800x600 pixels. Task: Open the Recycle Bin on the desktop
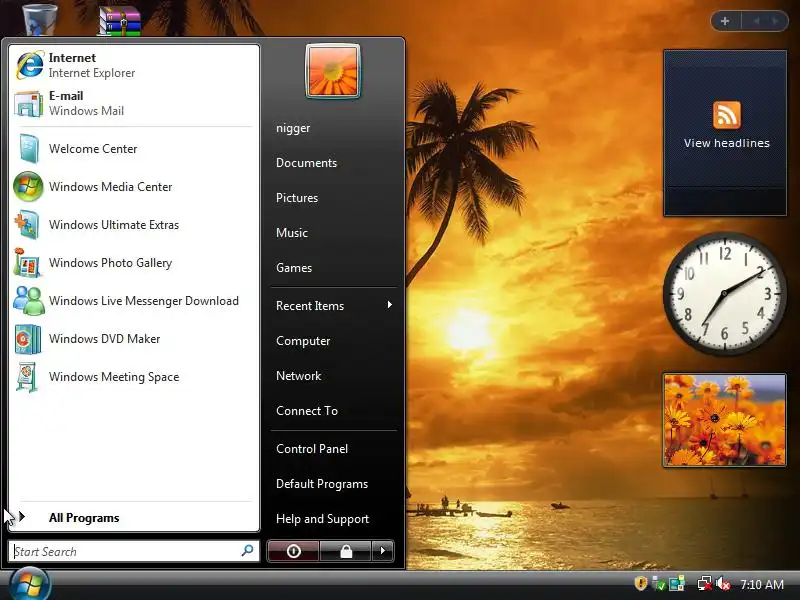click(40, 18)
